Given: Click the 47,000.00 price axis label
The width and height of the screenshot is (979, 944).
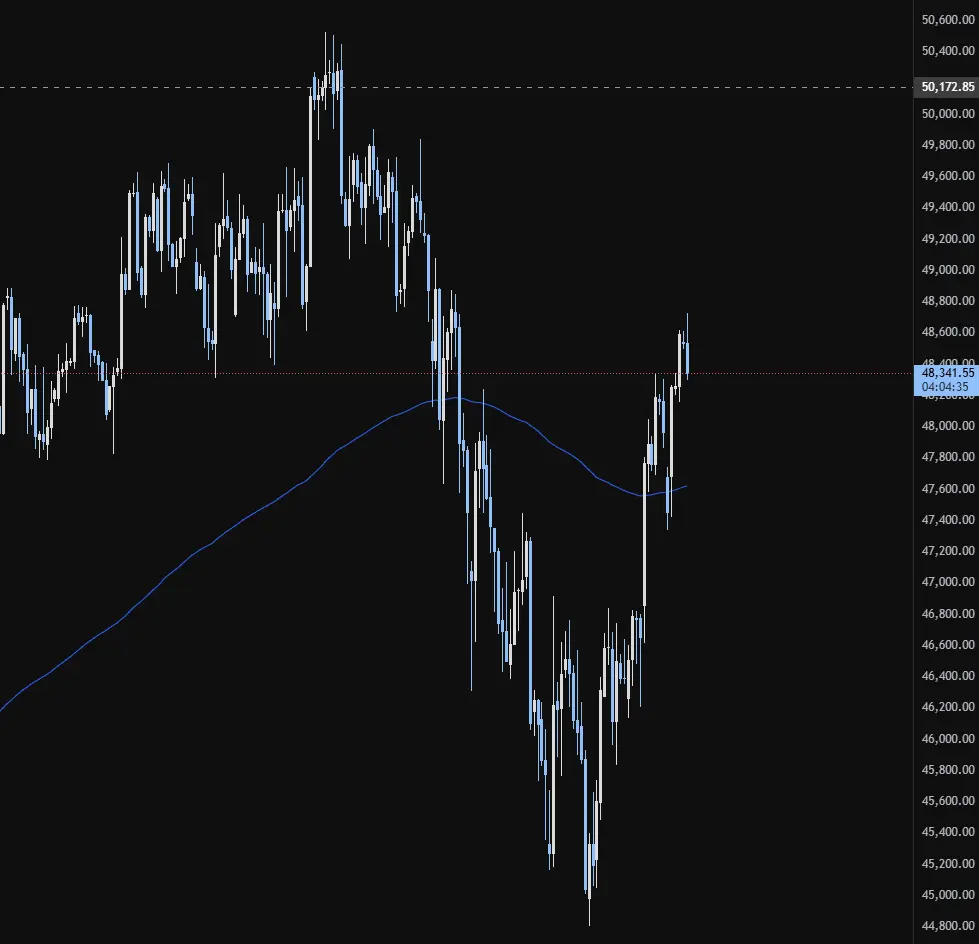Looking at the screenshot, I should tap(947, 582).
